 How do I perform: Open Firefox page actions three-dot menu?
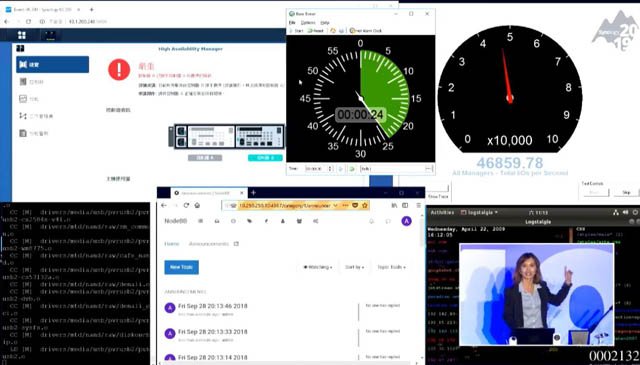coord(345,205)
